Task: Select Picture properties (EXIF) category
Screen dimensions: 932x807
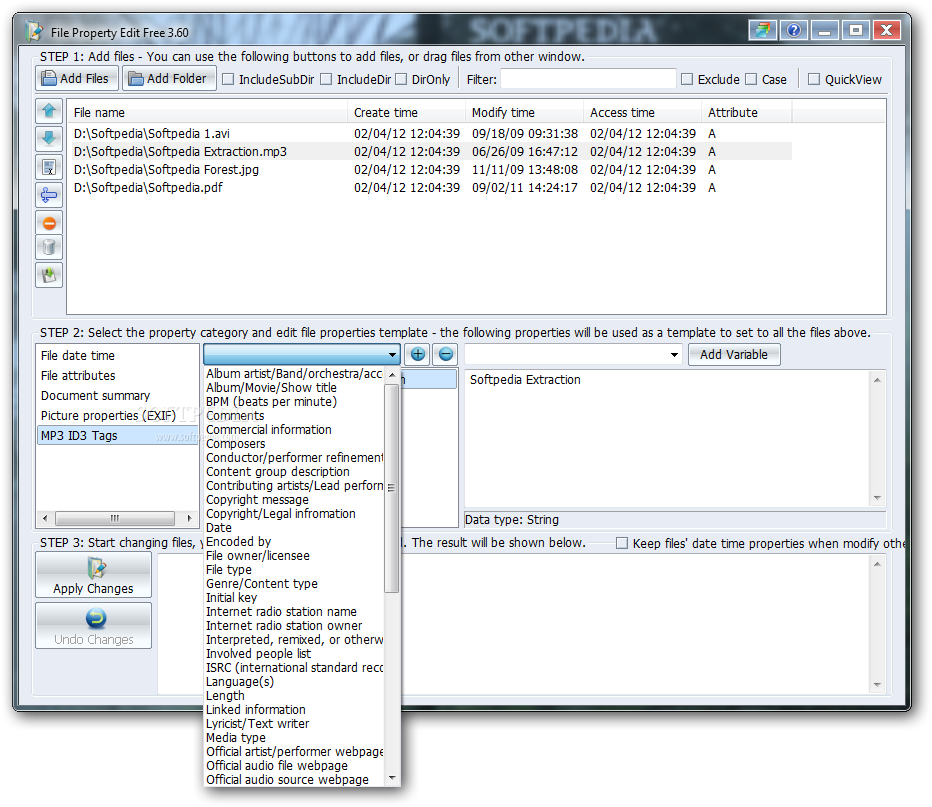Action: [x=116, y=415]
